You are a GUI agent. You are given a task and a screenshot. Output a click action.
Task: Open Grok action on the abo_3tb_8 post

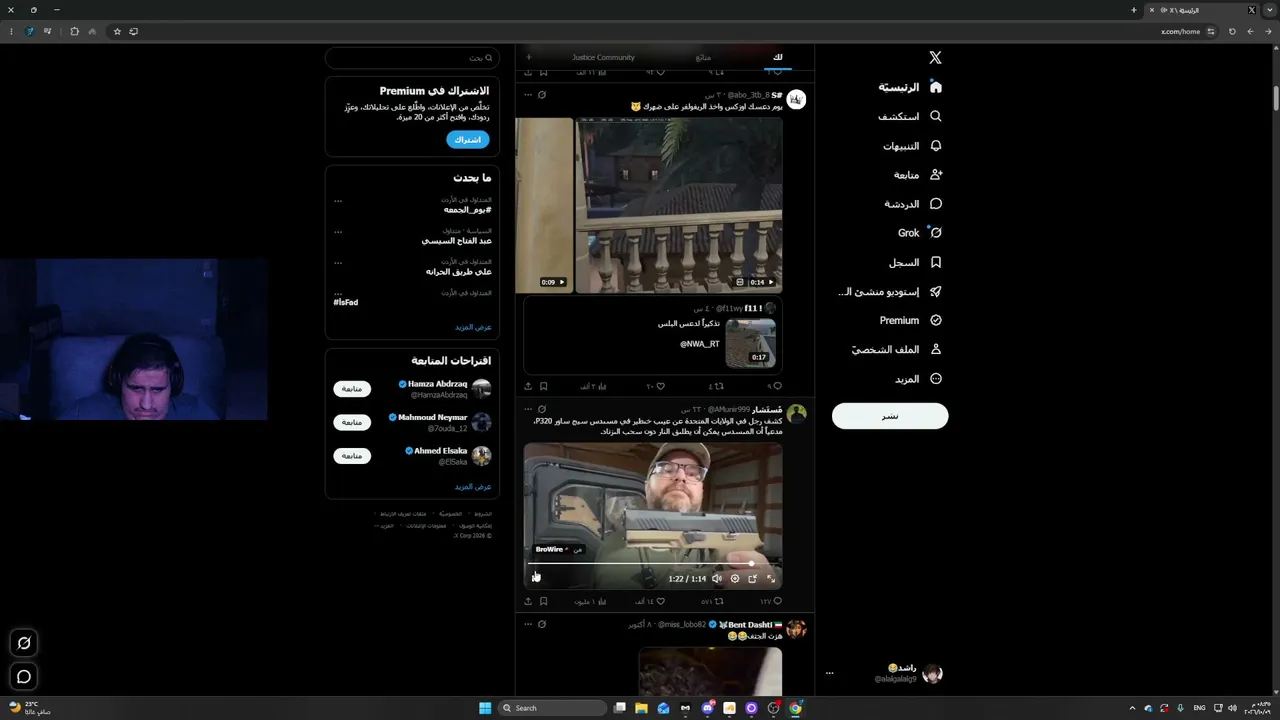coord(542,95)
